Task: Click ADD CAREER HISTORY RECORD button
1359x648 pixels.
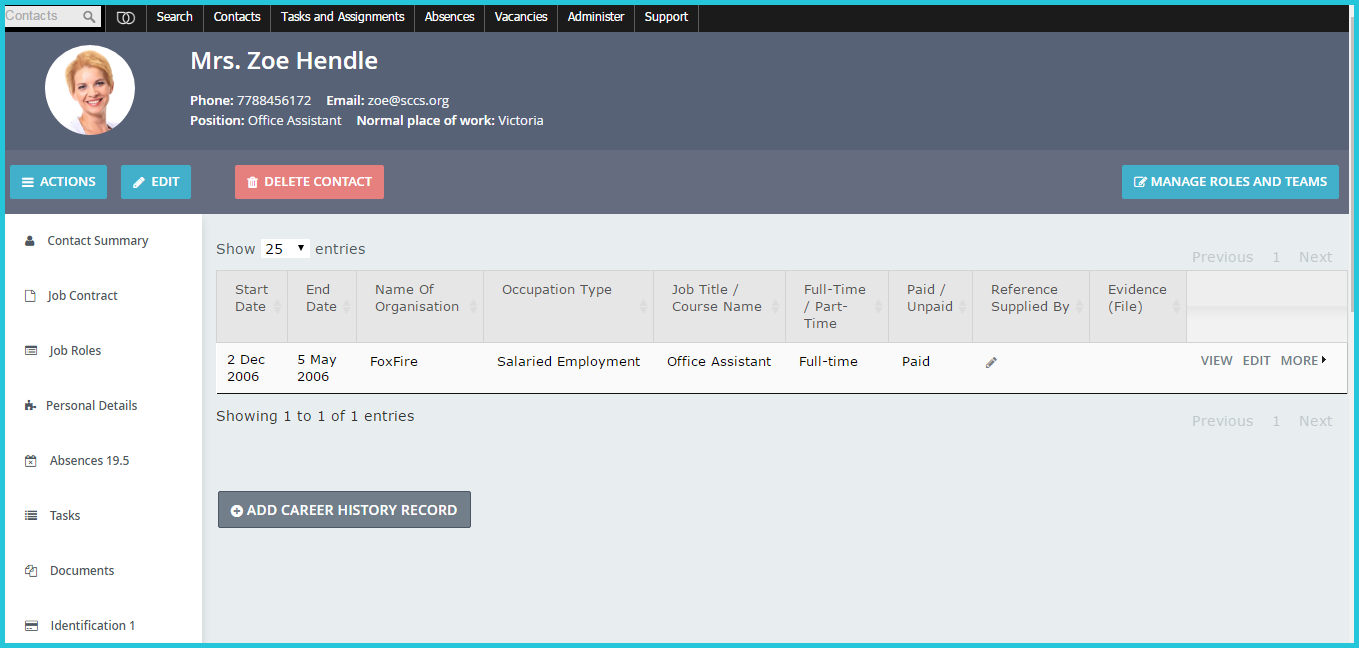Action: click(344, 510)
